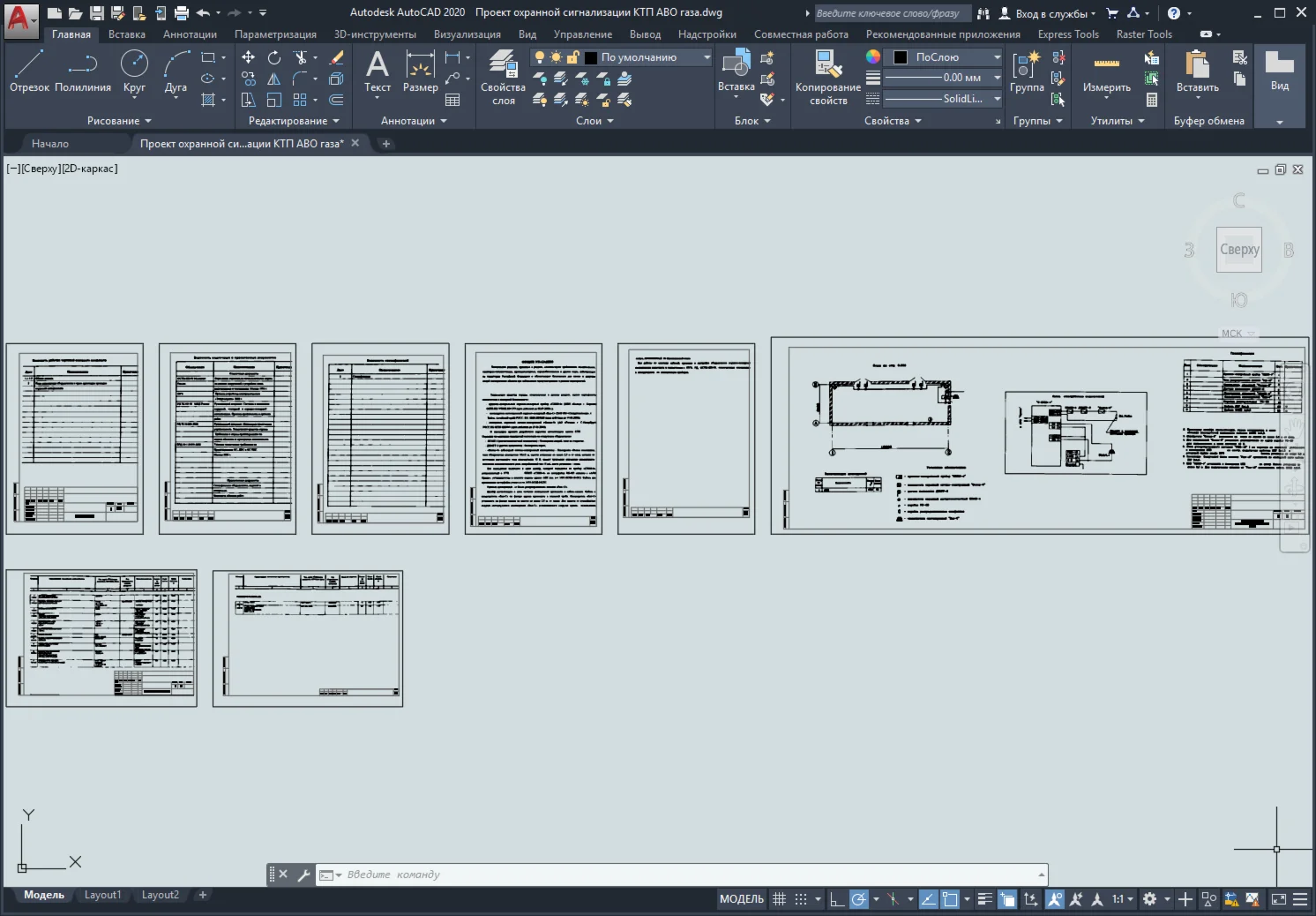Toggle lineweight display in status bar
Viewport: 1316px width, 916px height.
point(985,899)
